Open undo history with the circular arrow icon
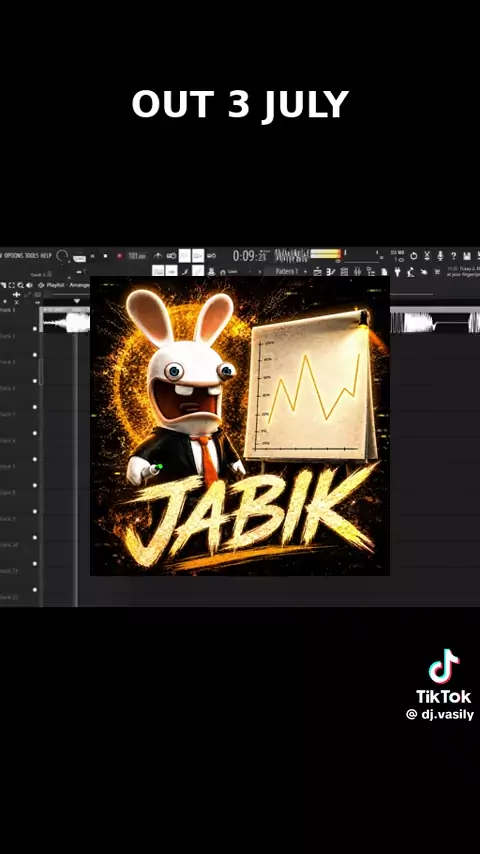The height and width of the screenshot is (854, 480). [413, 256]
